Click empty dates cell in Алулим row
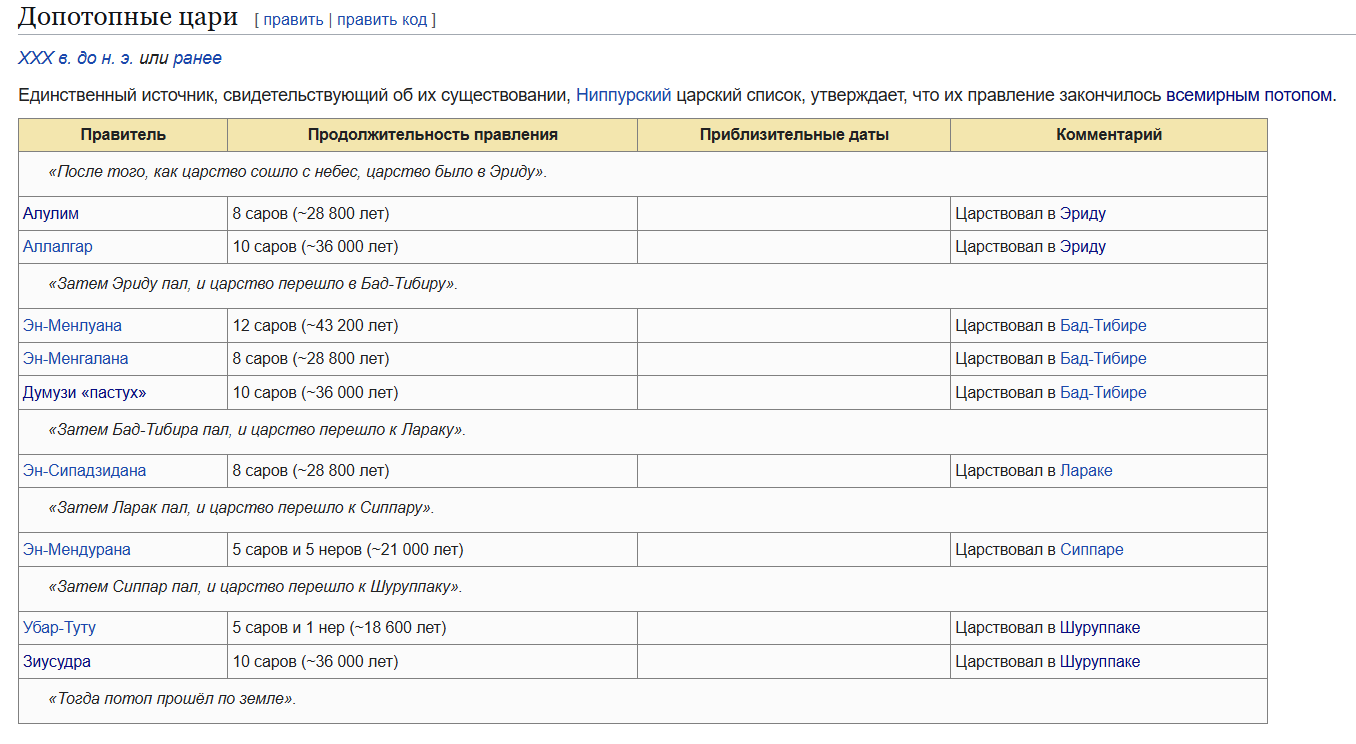1356x744 pixels. (794, 213)
